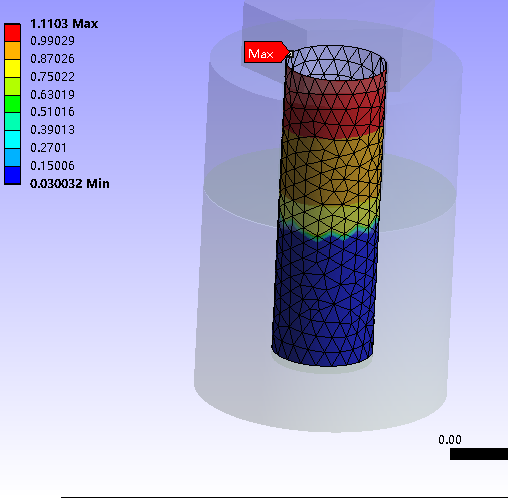Select the yellow legend color band
The width and height of the screenshot is (508, 498).
point(12,69)
